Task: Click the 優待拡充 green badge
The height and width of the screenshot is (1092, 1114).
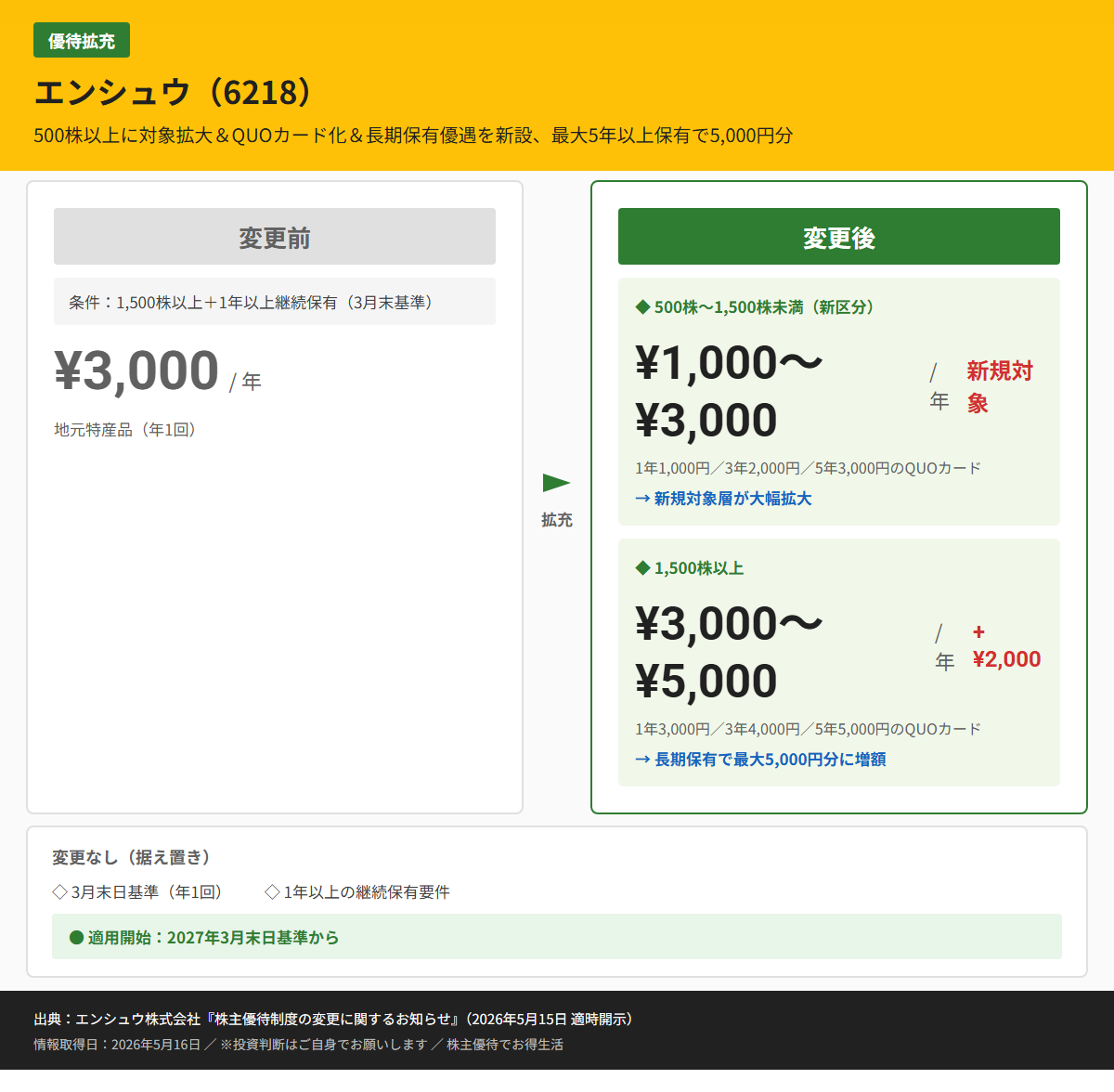Action: [82, 41]
